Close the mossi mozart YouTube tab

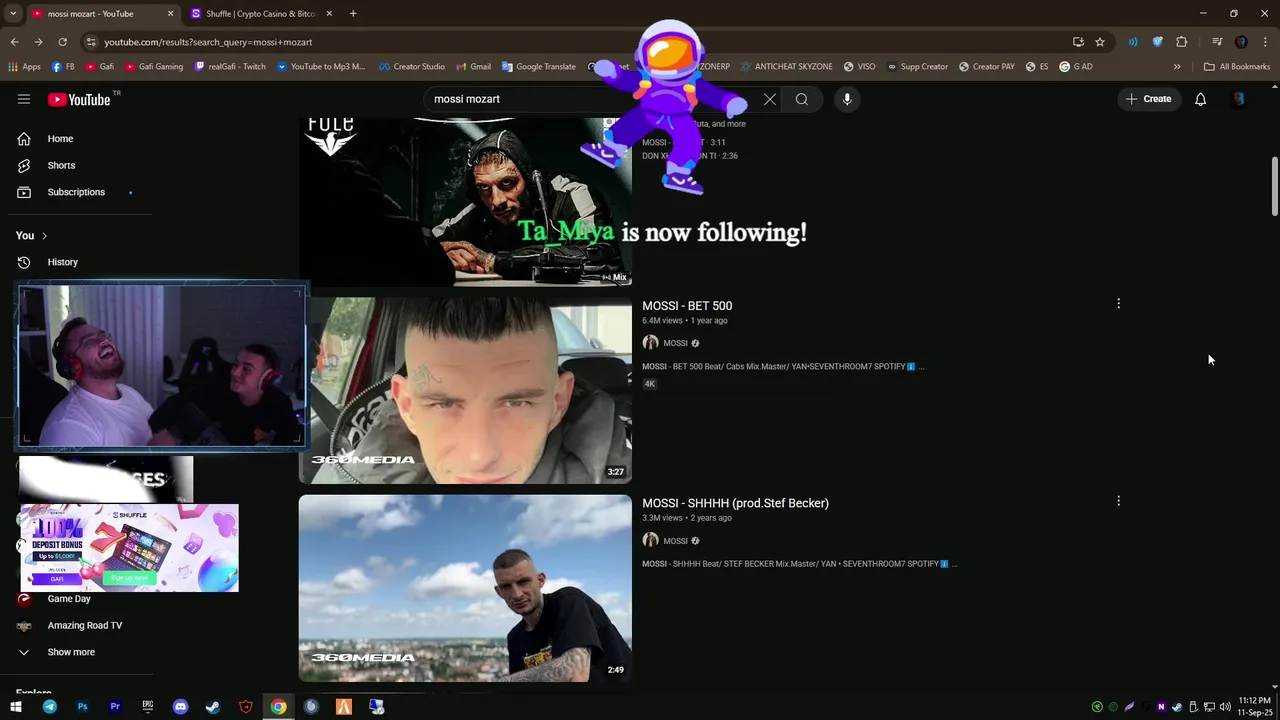click(x=170, y=14)
